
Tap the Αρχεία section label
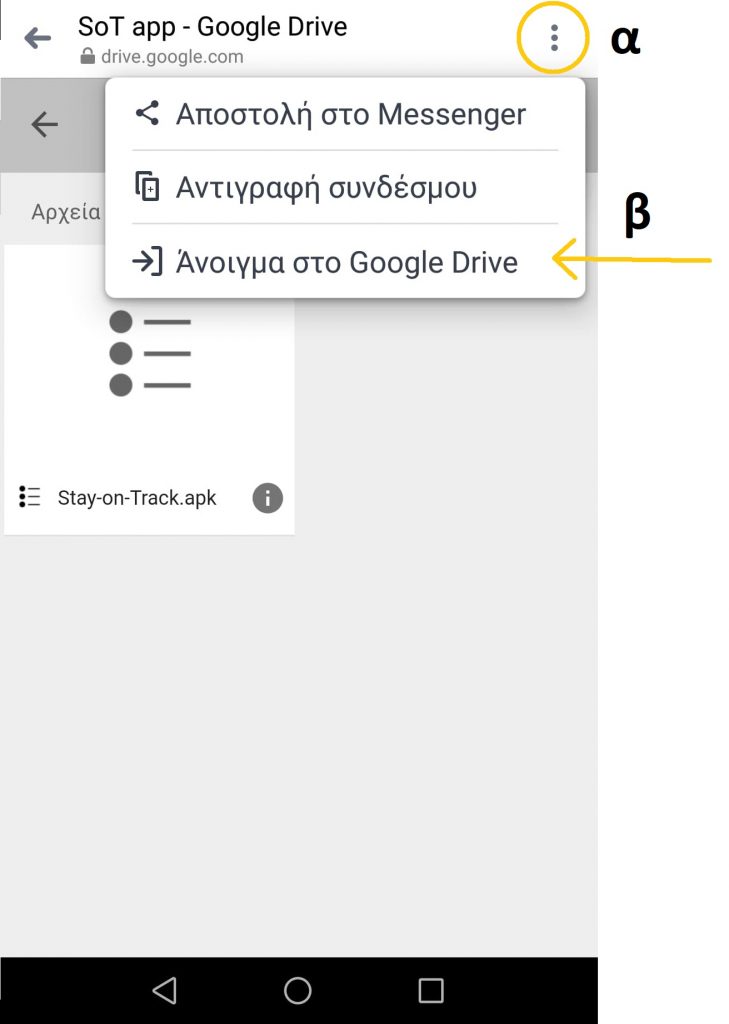point(66,212)
